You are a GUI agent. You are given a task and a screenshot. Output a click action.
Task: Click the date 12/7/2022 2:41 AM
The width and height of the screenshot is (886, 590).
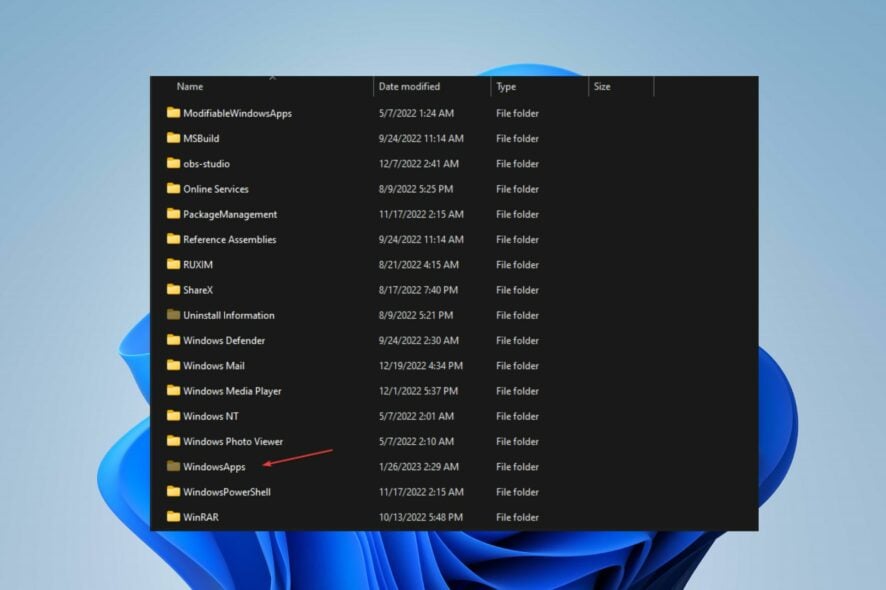pyautogui.click(x=419, y=164)
